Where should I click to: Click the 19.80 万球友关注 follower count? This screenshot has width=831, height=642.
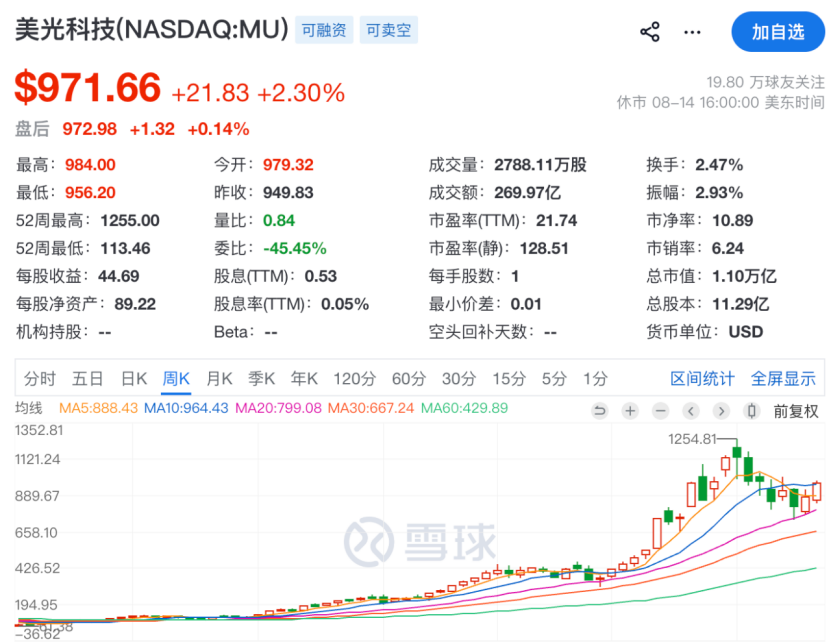(x=765, y=82)
